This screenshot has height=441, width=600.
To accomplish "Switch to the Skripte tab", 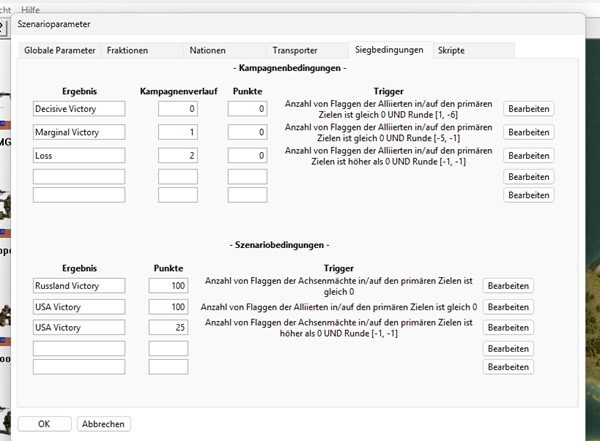I will tap(473, 51).
